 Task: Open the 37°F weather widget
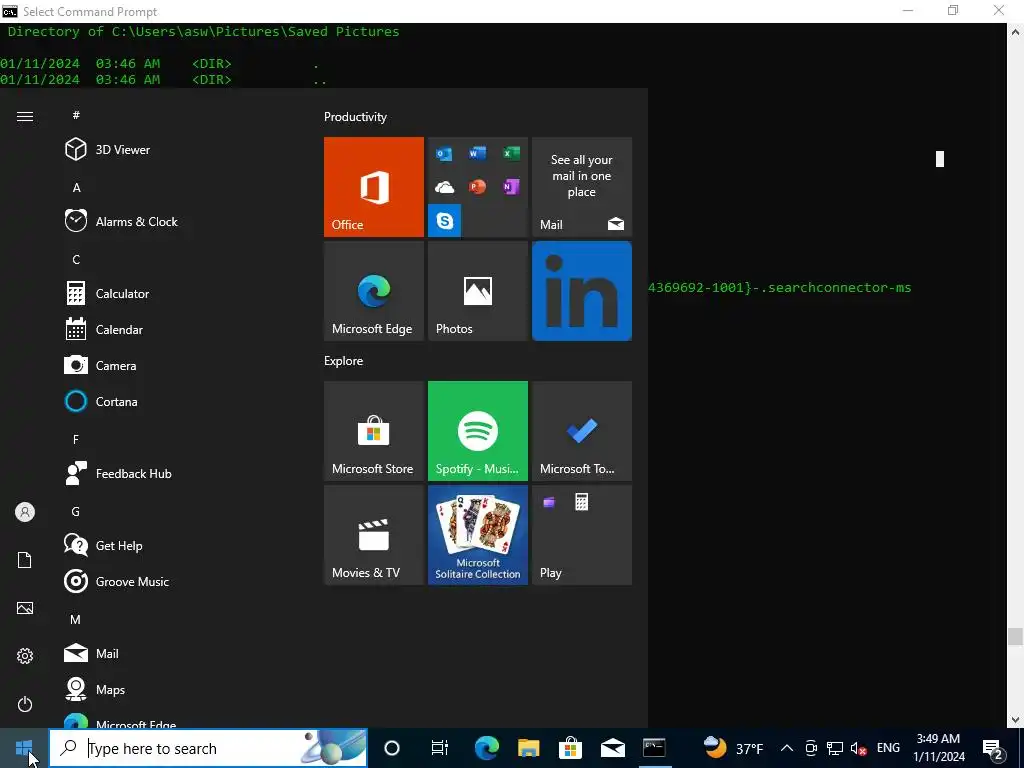(733, 748)
